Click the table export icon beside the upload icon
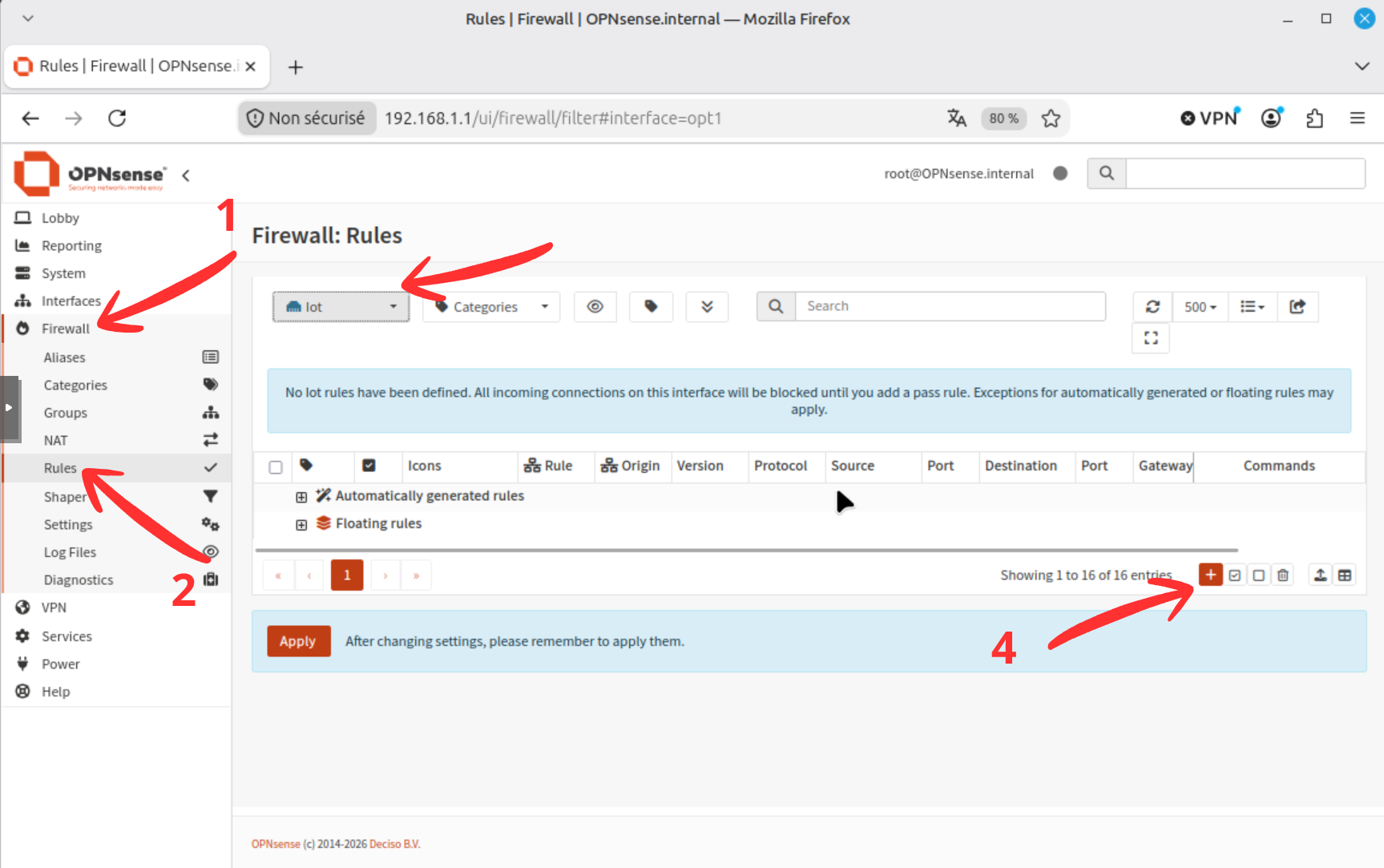The image size is (1384, 868). 1345,575
